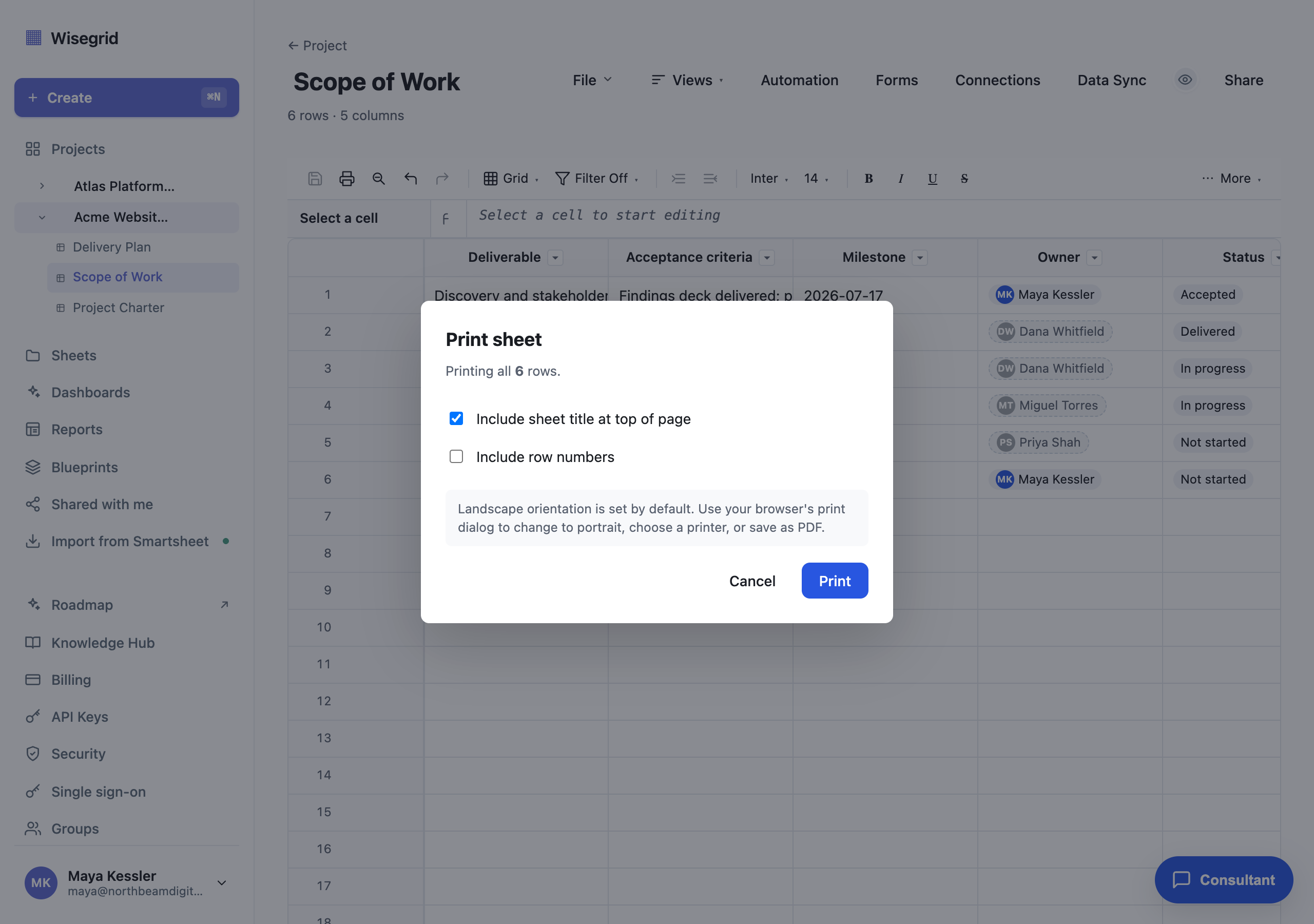
Task: Open Deliverable column dropdown arrow
Action: (555, 258)
